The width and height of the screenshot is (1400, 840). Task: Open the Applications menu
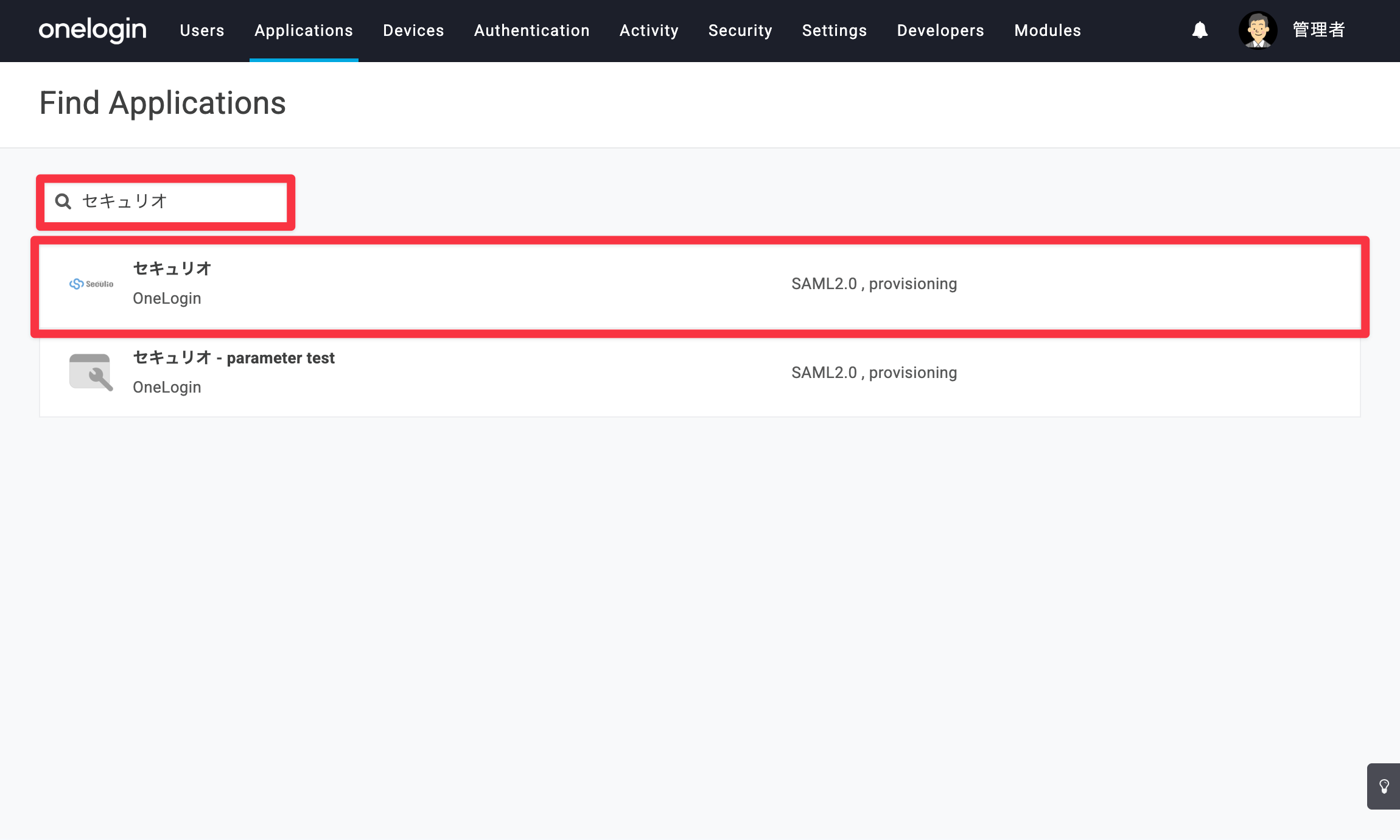pos(304,30)
